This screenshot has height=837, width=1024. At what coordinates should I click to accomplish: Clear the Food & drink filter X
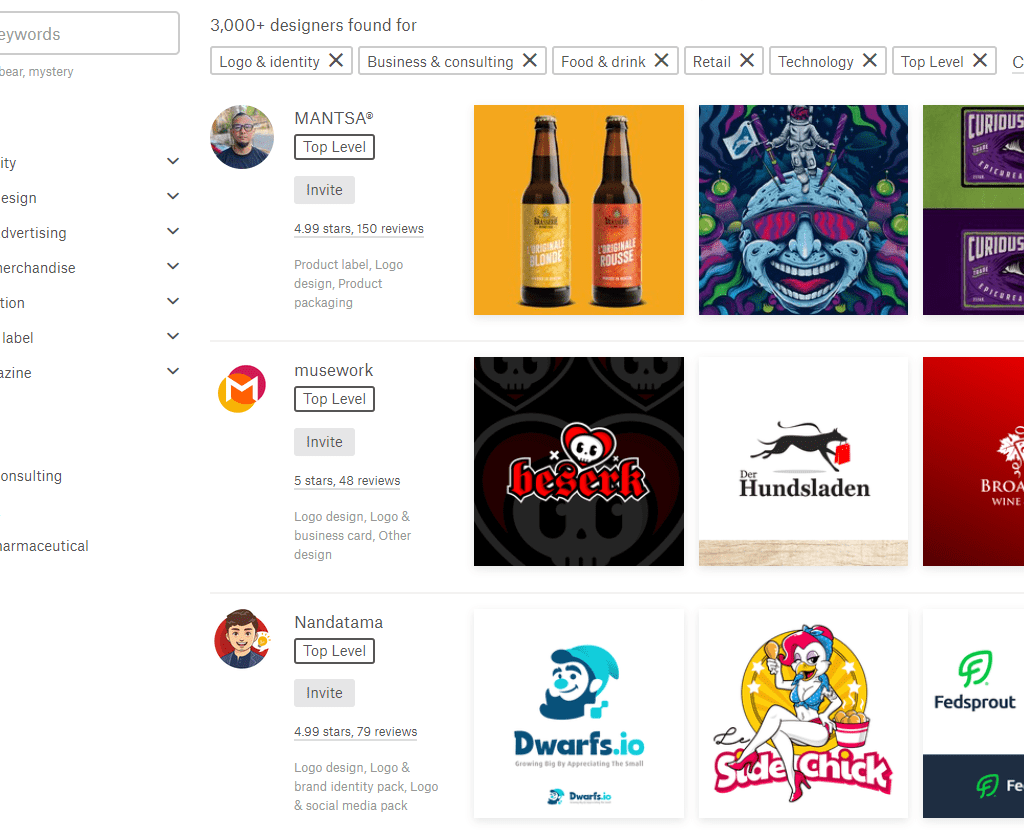click(662, 61)
